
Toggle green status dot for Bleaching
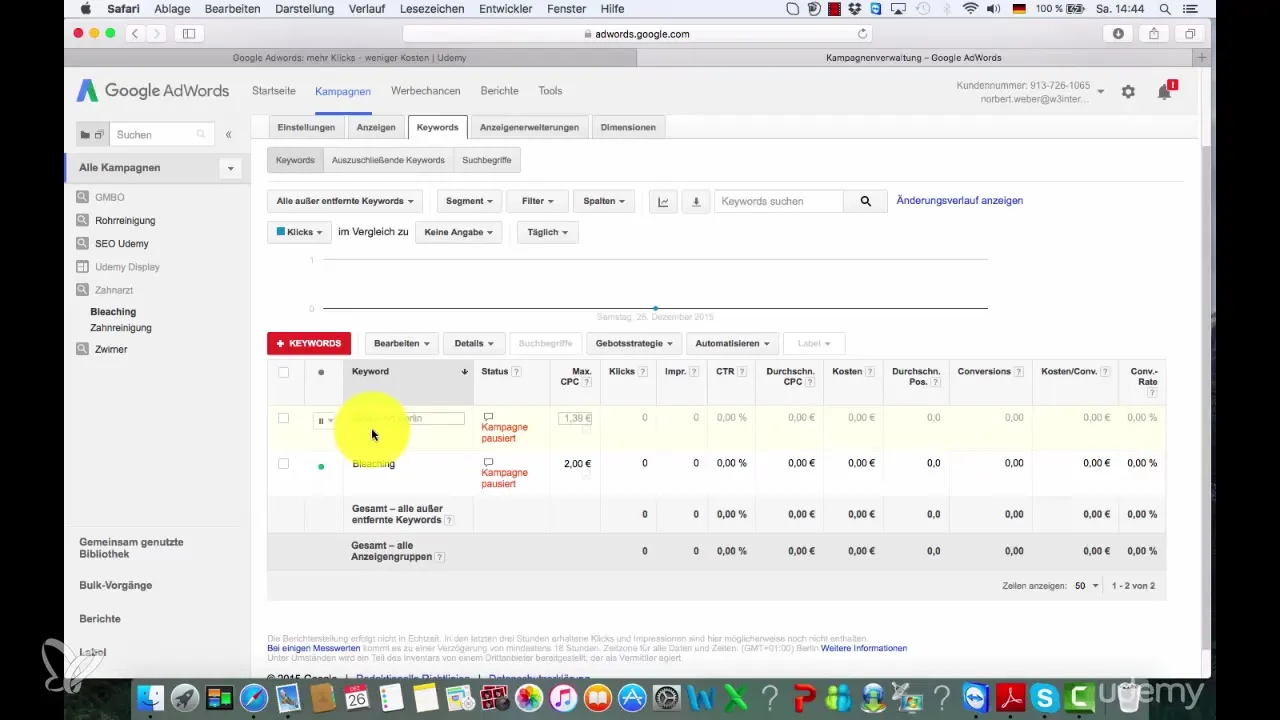pyautogui.click(x=321, y=466)
